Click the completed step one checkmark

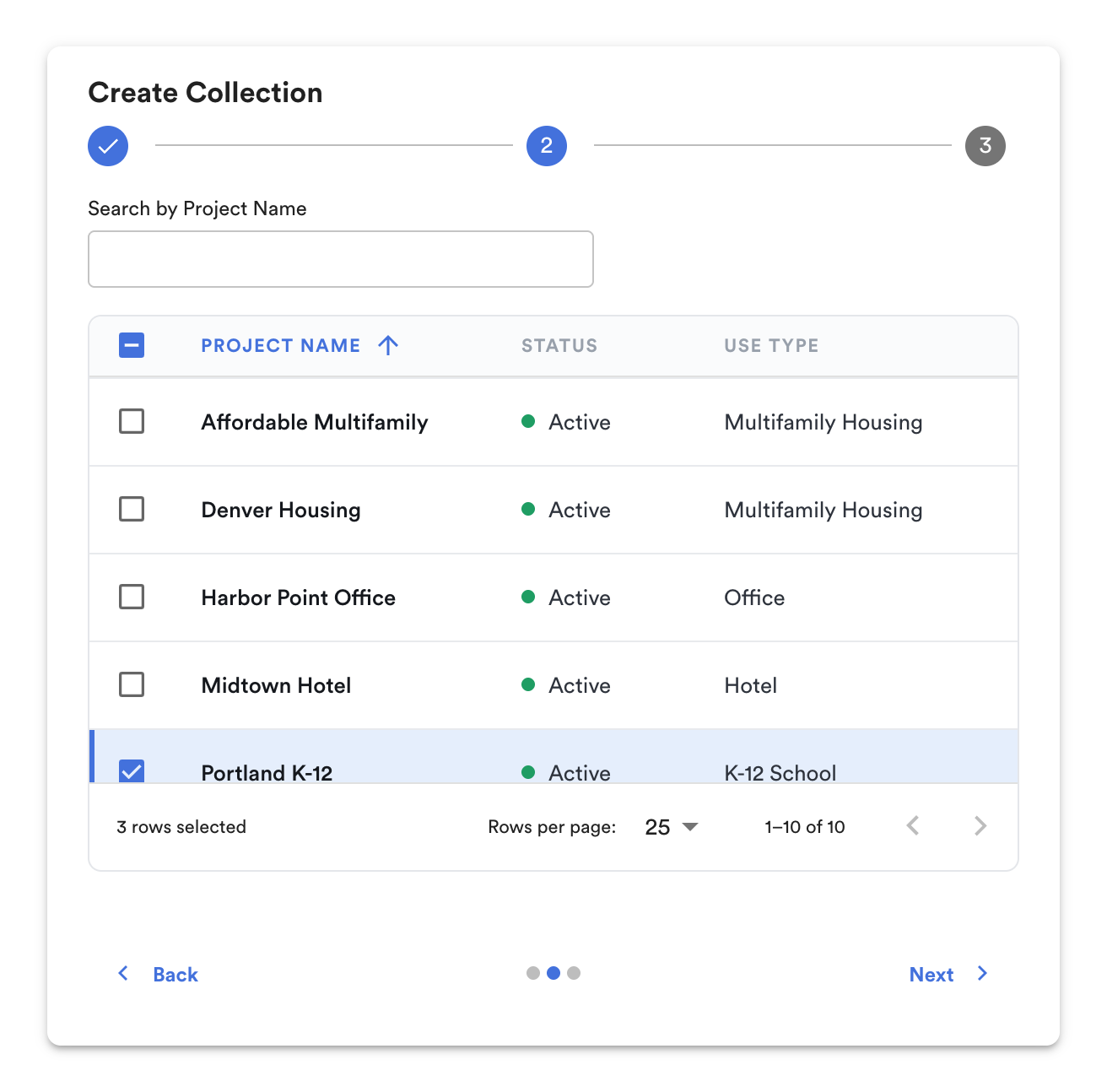108,146
